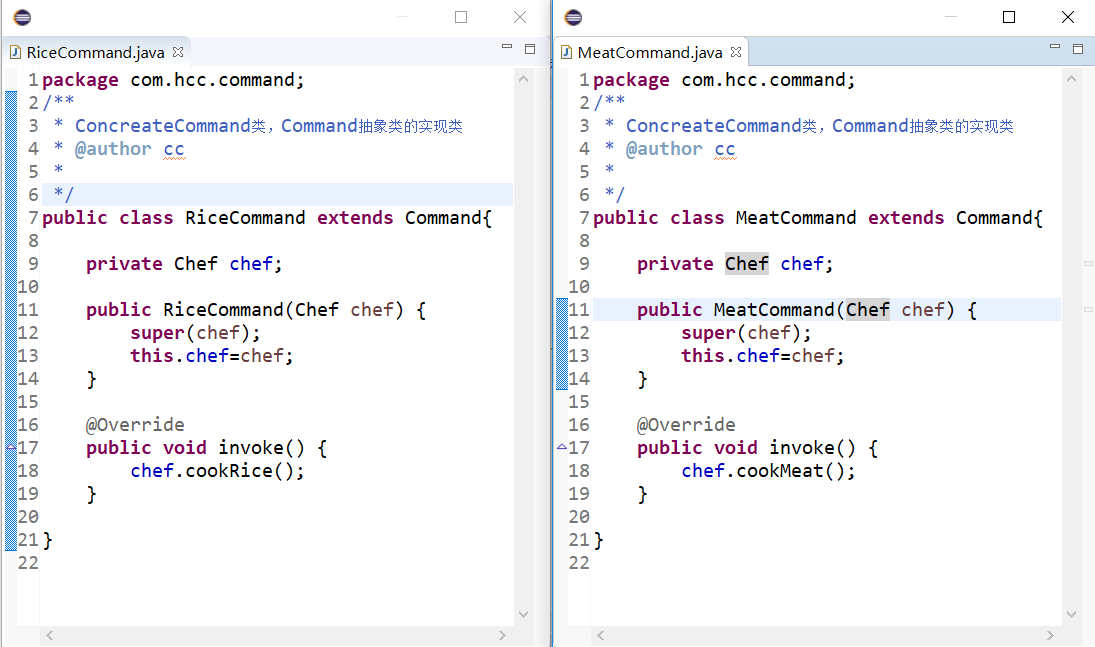Click occurrence marker in overview ruler near line 9
Screen dimensions: 1095x647
(1088, 263)
